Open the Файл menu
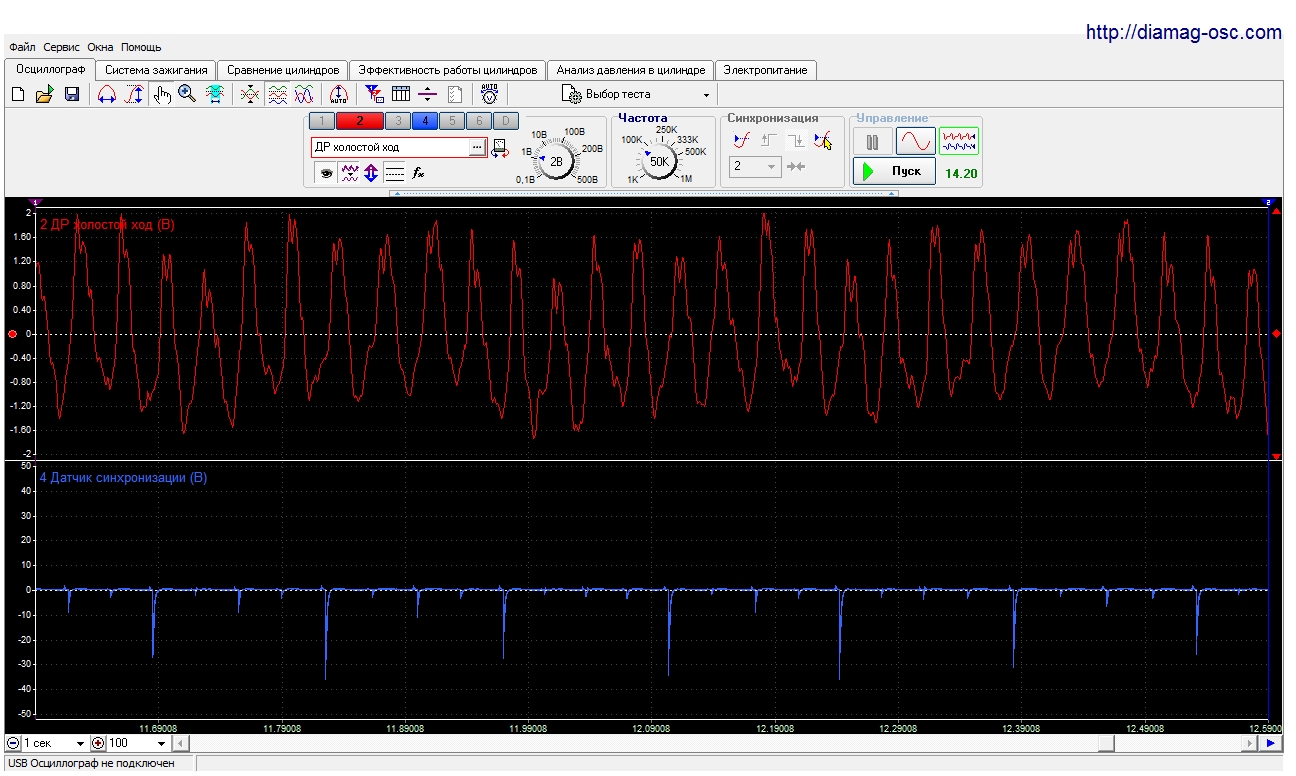1296x776 pixels. click(22, 47)
